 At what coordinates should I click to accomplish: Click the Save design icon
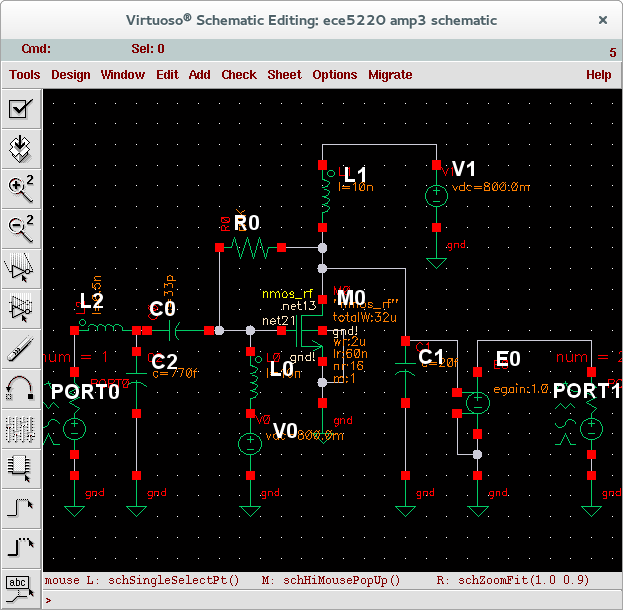coord(21,149)
